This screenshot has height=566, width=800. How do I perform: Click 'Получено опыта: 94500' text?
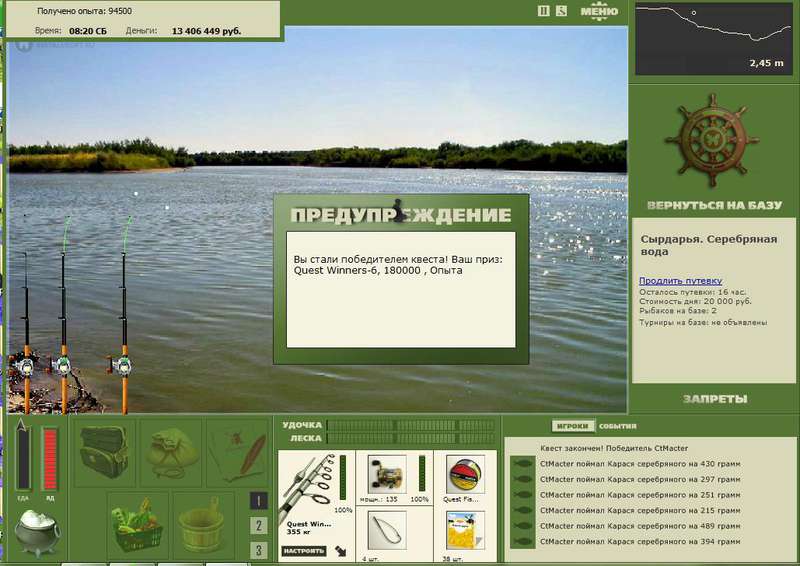pyautogui.click(x=84, y=11)
